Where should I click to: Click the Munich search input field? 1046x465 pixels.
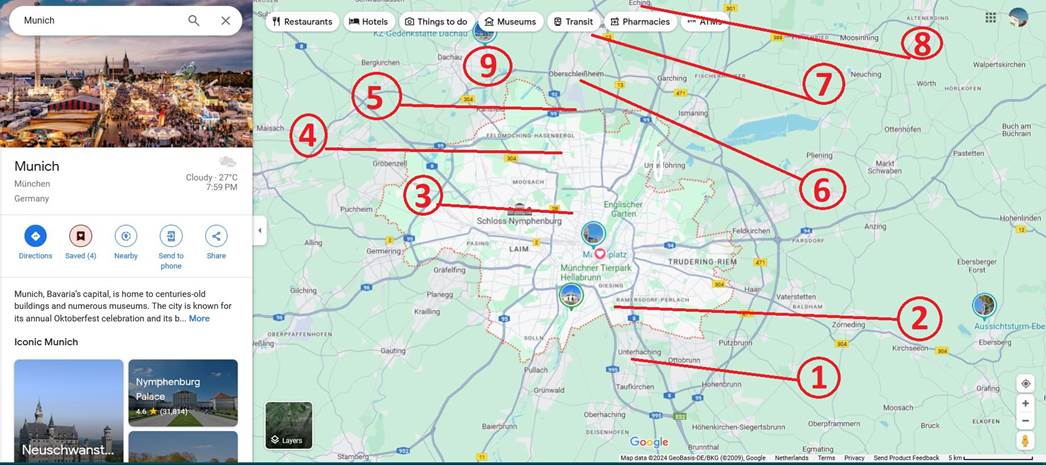click(x=100, y=21)
